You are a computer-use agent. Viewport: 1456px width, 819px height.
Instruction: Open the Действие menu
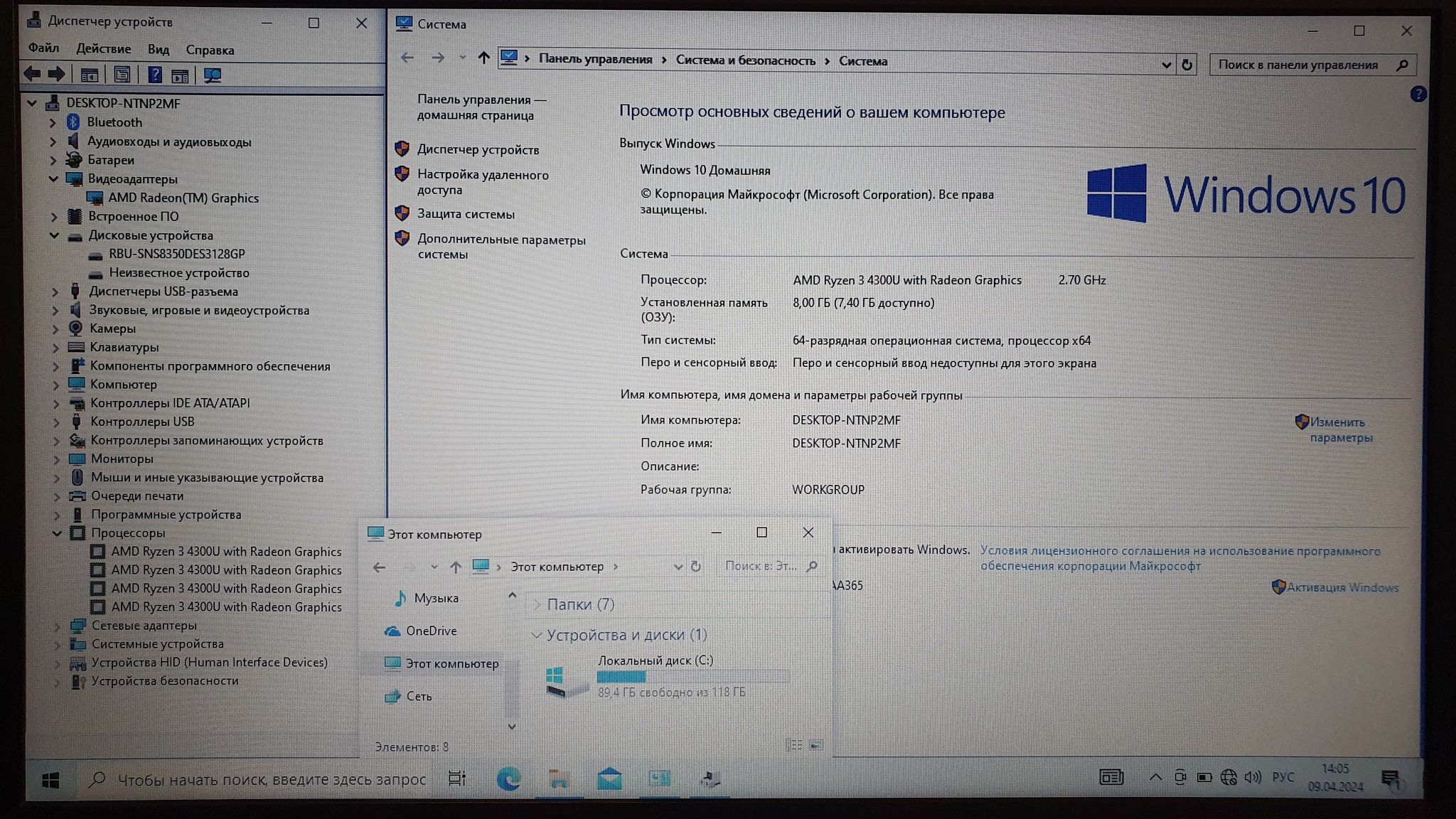(103, 49)
